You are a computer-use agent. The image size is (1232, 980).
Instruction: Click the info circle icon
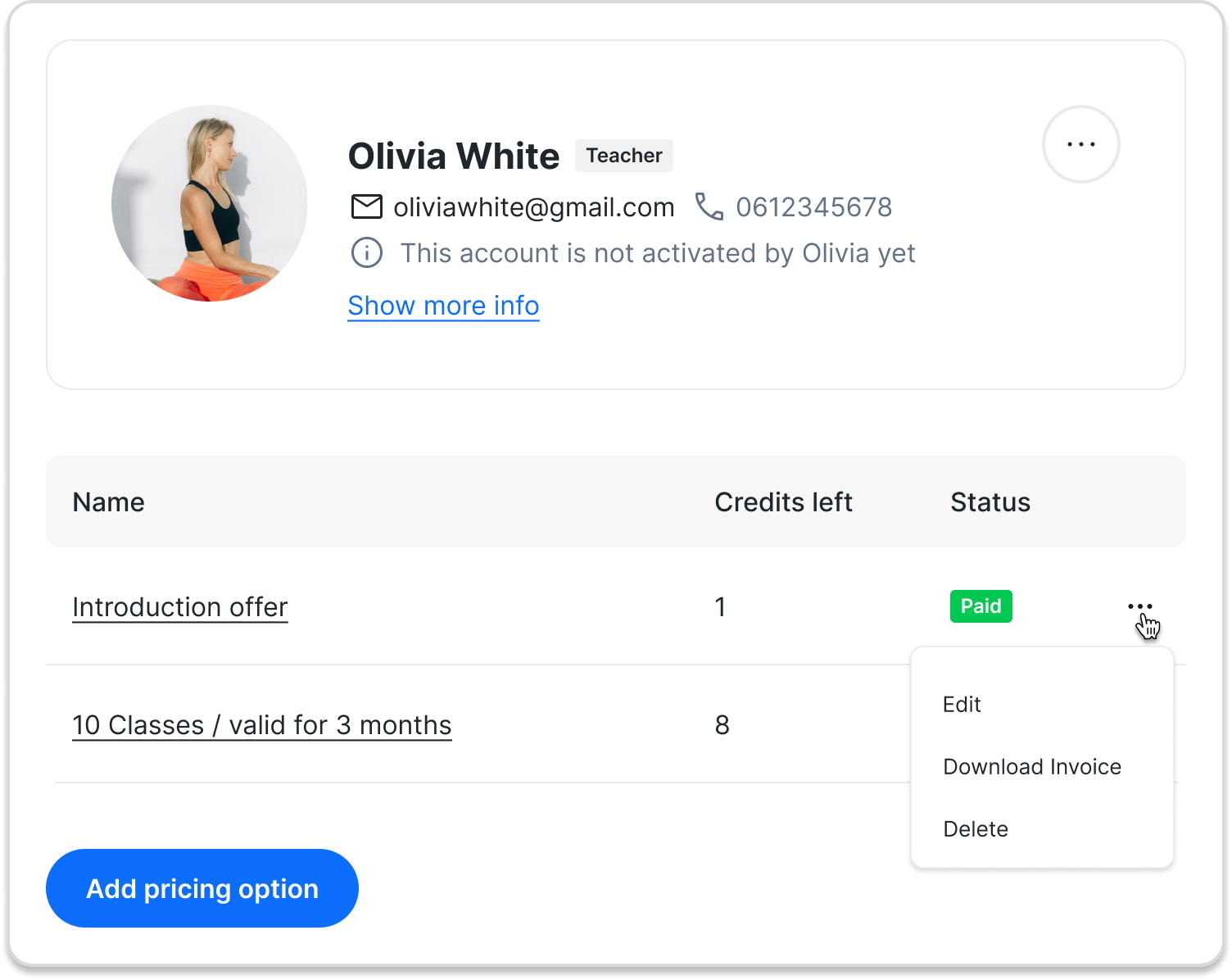point(366,252)
